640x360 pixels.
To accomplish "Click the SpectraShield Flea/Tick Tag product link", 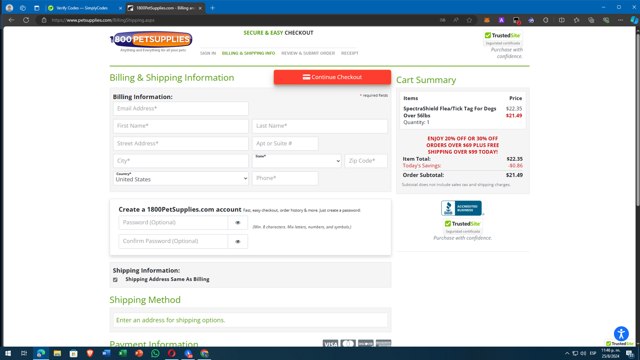I will (450, 112).
